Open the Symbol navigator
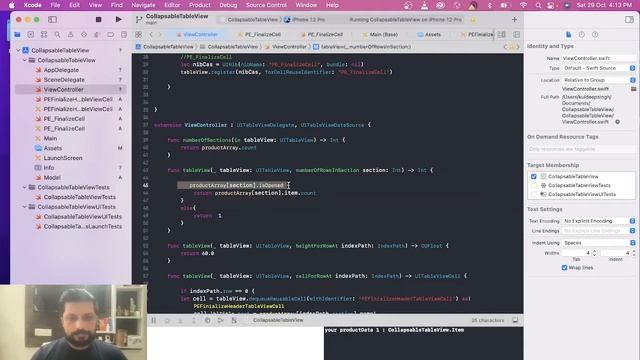This screenshot has width=640, height=360. [44, 35]
